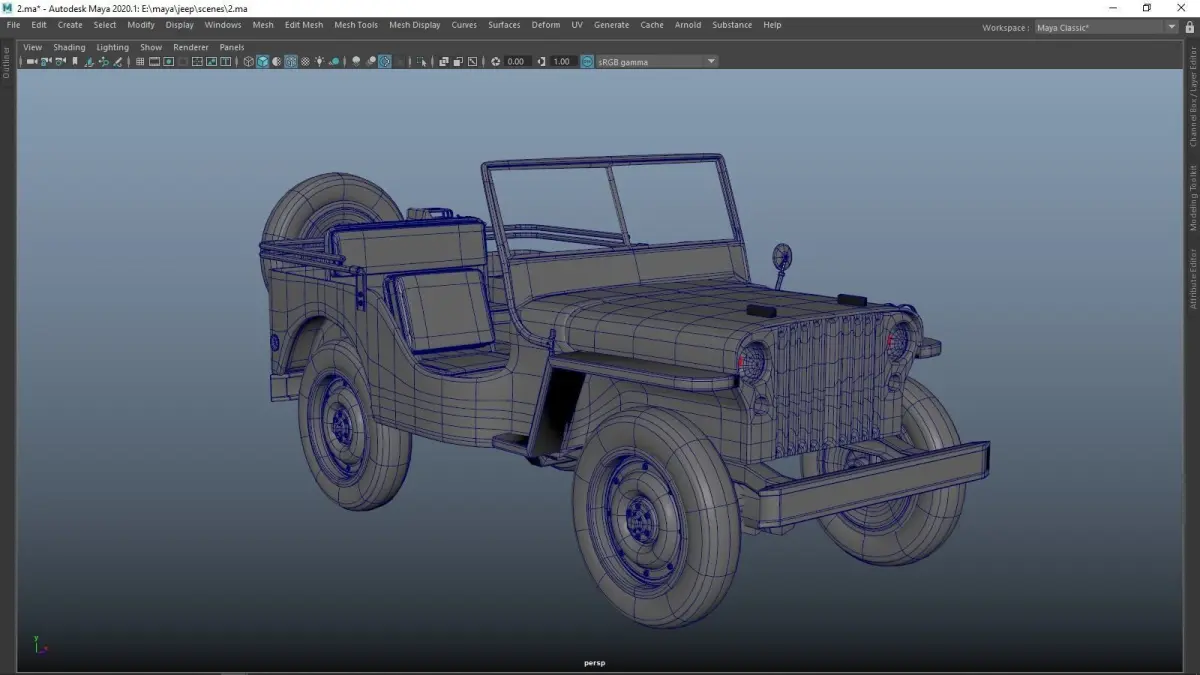
Task: Toggle the Lock Camera icon
Action: (x=46, y=61)
